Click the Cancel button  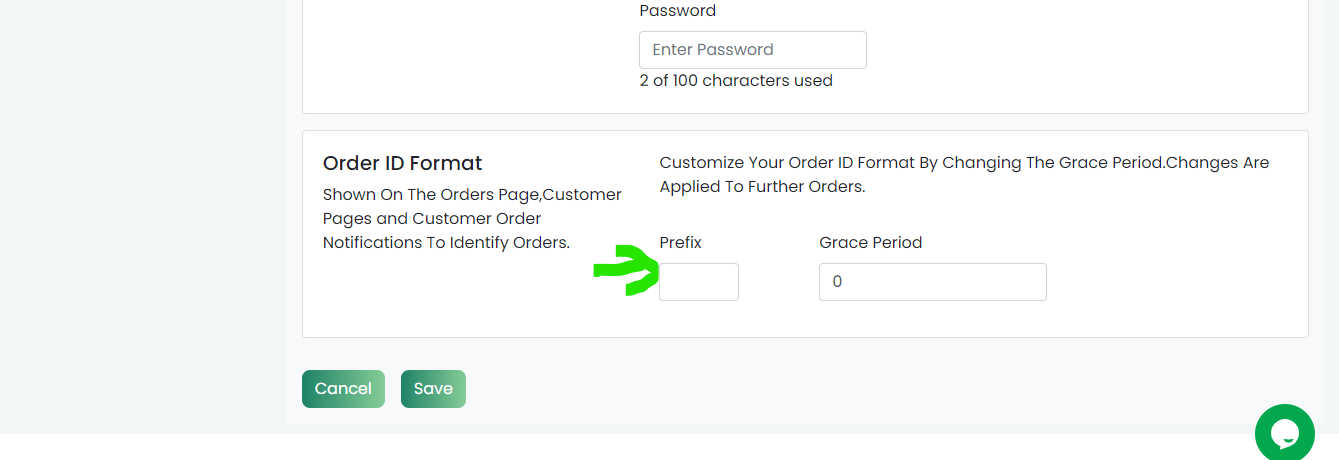tap(343, 389)
